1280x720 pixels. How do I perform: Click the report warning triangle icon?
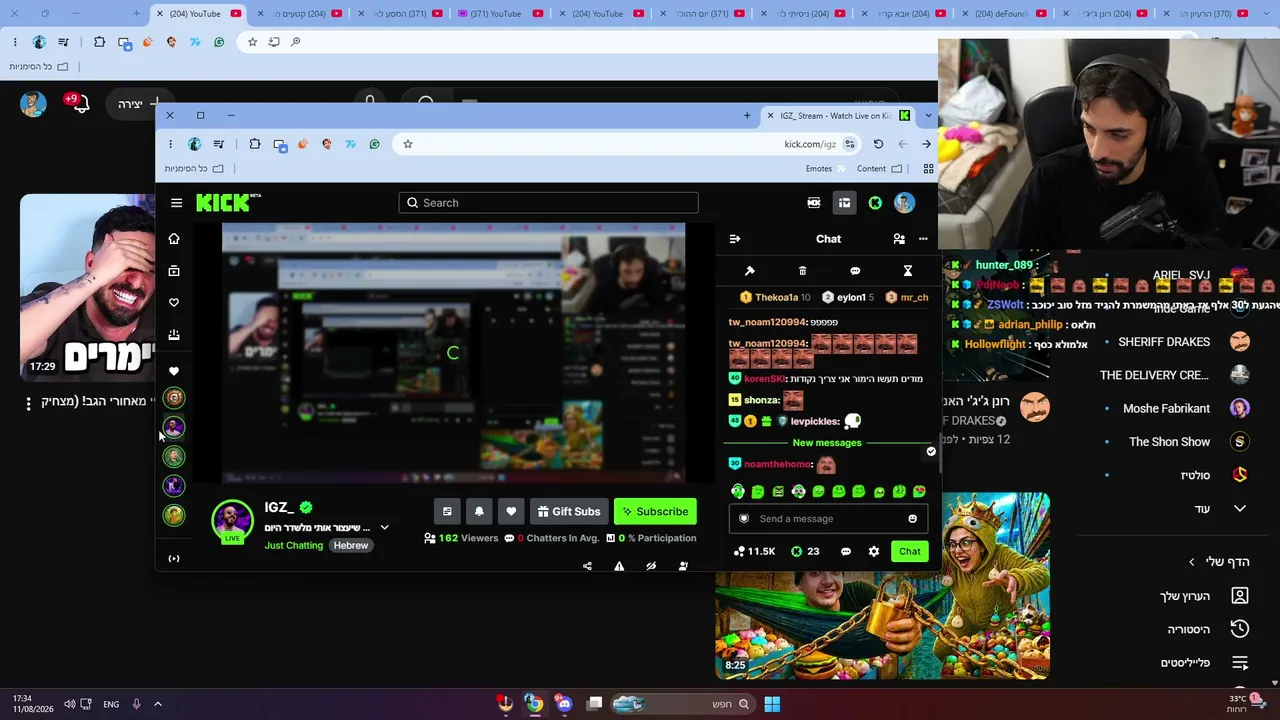[619, 566]
